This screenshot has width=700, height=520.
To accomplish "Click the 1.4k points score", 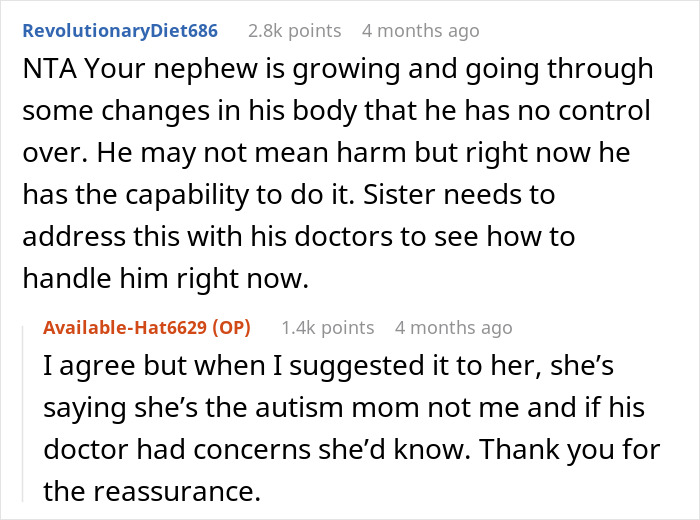I will click(x=328, y=327).
